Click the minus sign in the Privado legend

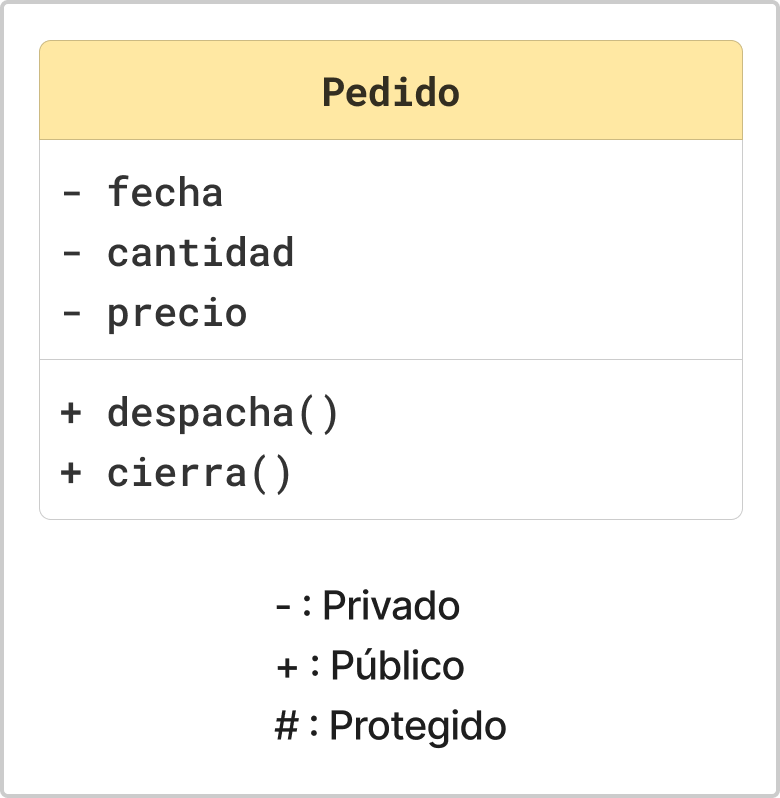coord(283,607)
